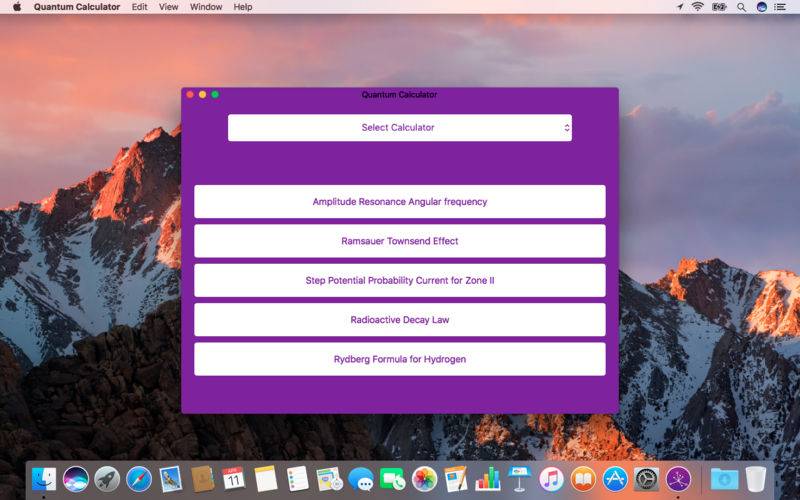The height and width of the screenshot is (500, 800).
Task: Open the Quantum Calculator app menu
Action: 77,7
